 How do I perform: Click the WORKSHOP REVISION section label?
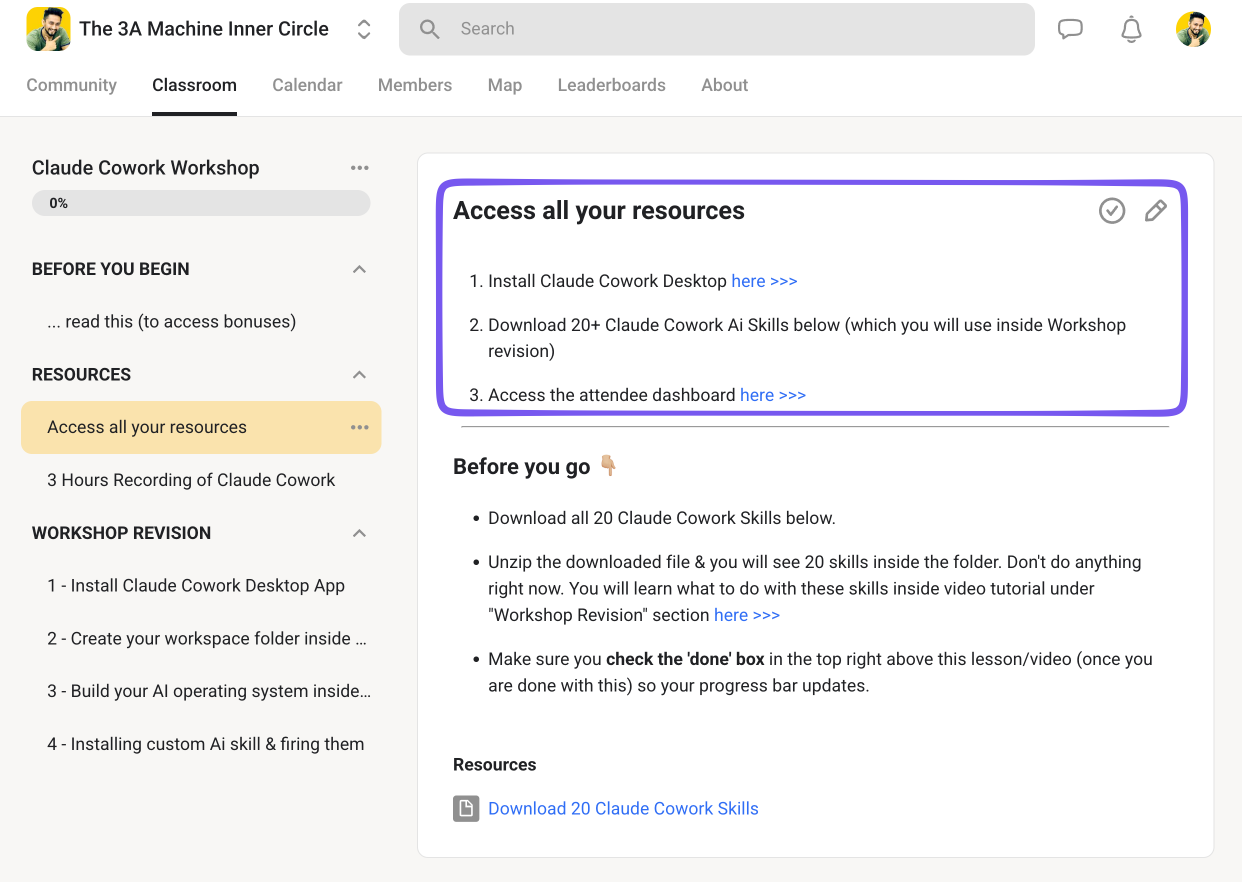[x=122, y=533]
